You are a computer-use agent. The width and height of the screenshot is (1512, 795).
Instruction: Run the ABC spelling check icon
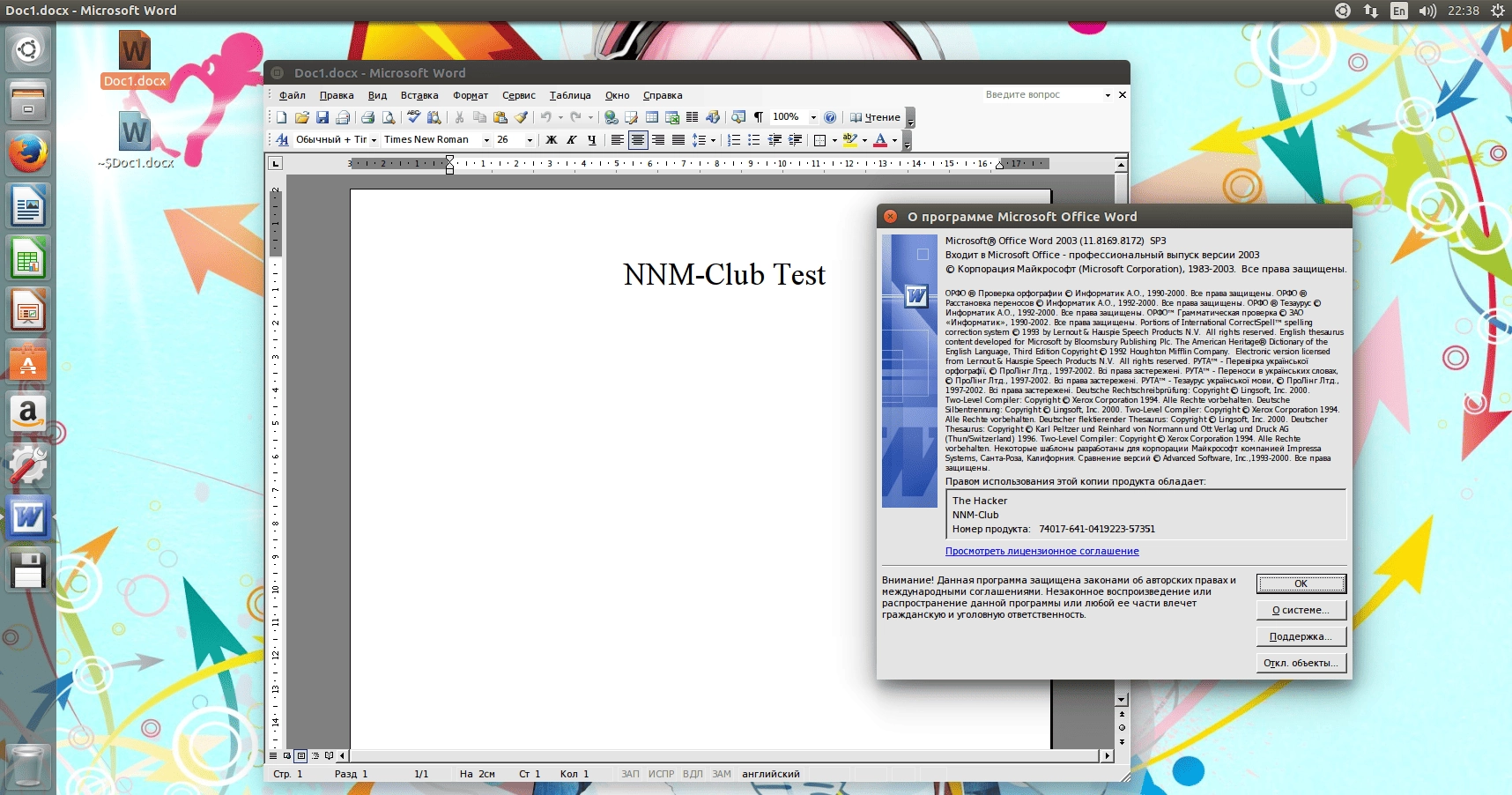(413, 117)
